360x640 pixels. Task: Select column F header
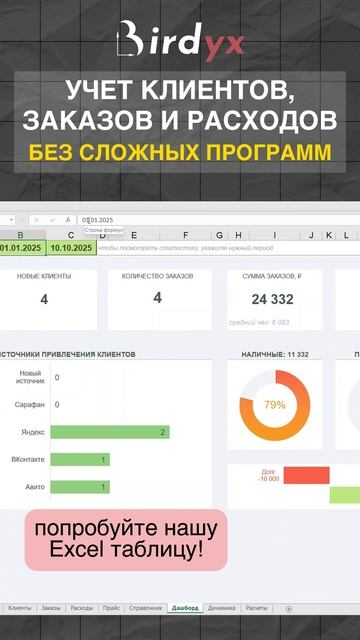point(186,235)
